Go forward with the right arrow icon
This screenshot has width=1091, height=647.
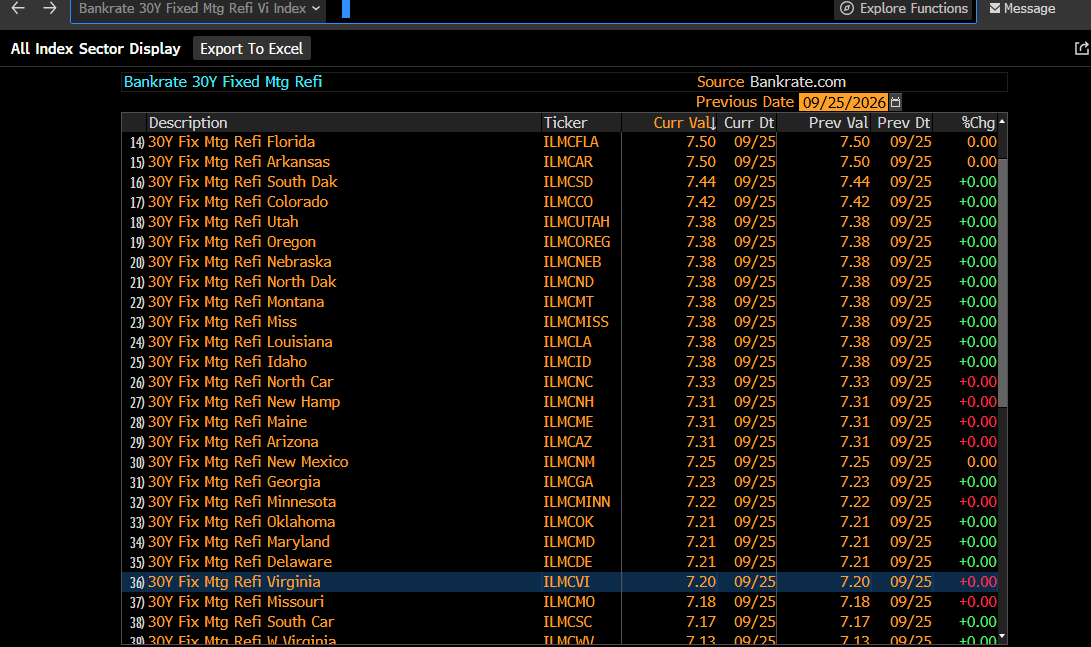[x=49, y=8]
